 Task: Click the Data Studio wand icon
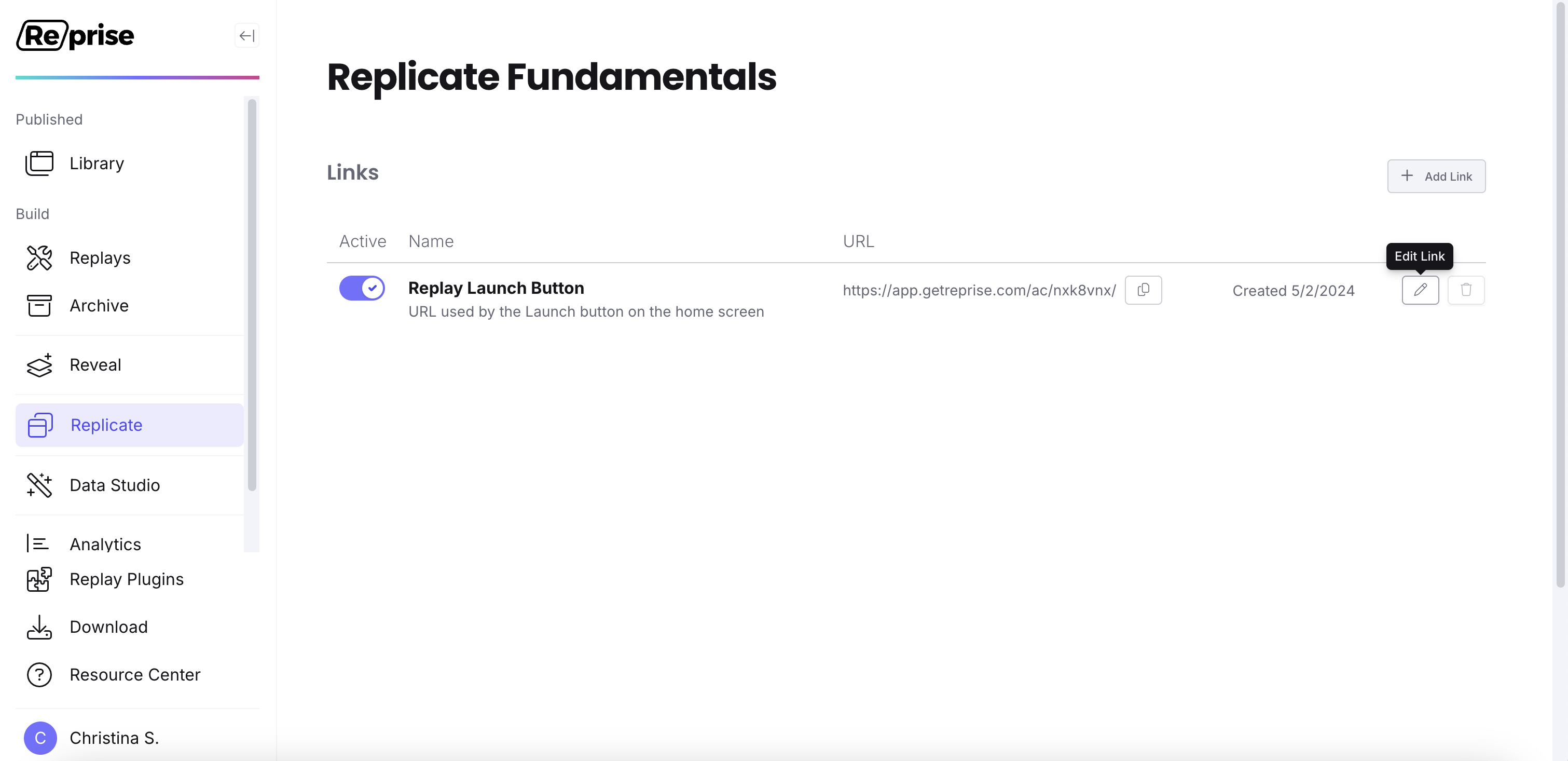click(x=39, y=485)
